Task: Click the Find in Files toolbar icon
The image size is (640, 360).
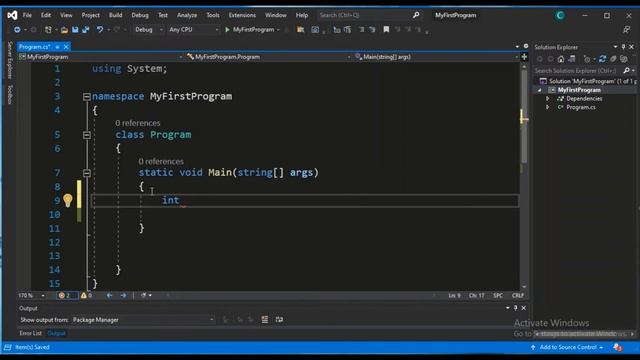Action: (300, 30)
